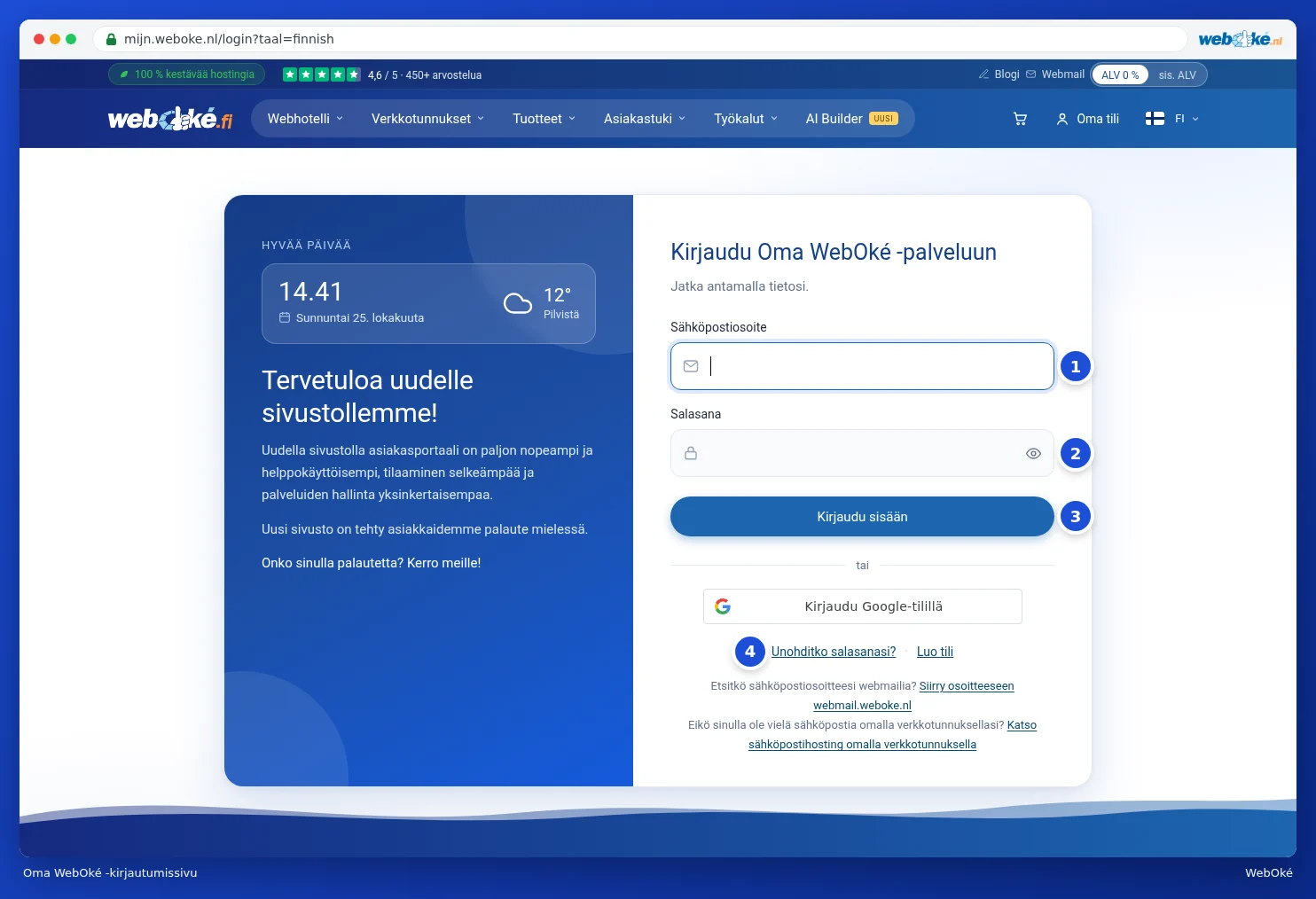Image resolution: width=1316 pixels, height=899 pixels.
Task: Switch price display to ALV 0 %
Action: point(1120,75)
